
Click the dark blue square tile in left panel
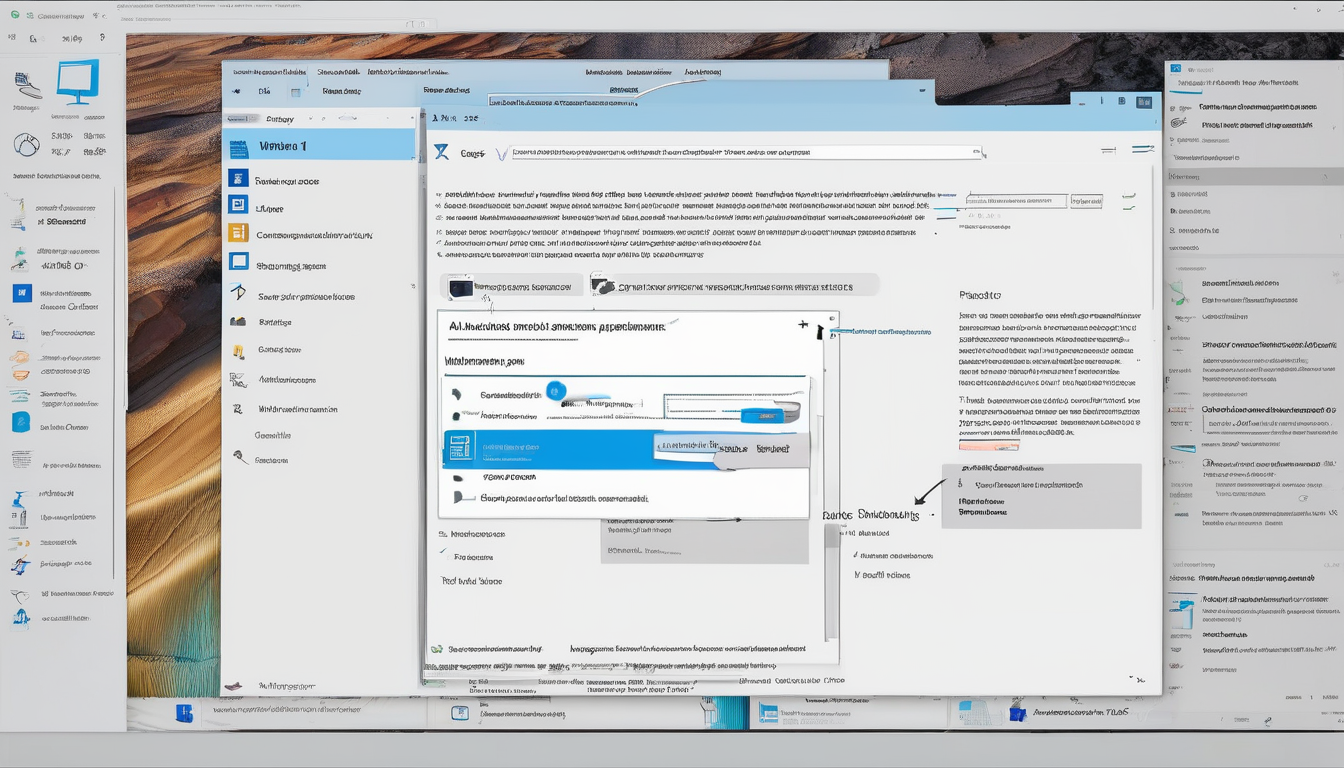22,293
